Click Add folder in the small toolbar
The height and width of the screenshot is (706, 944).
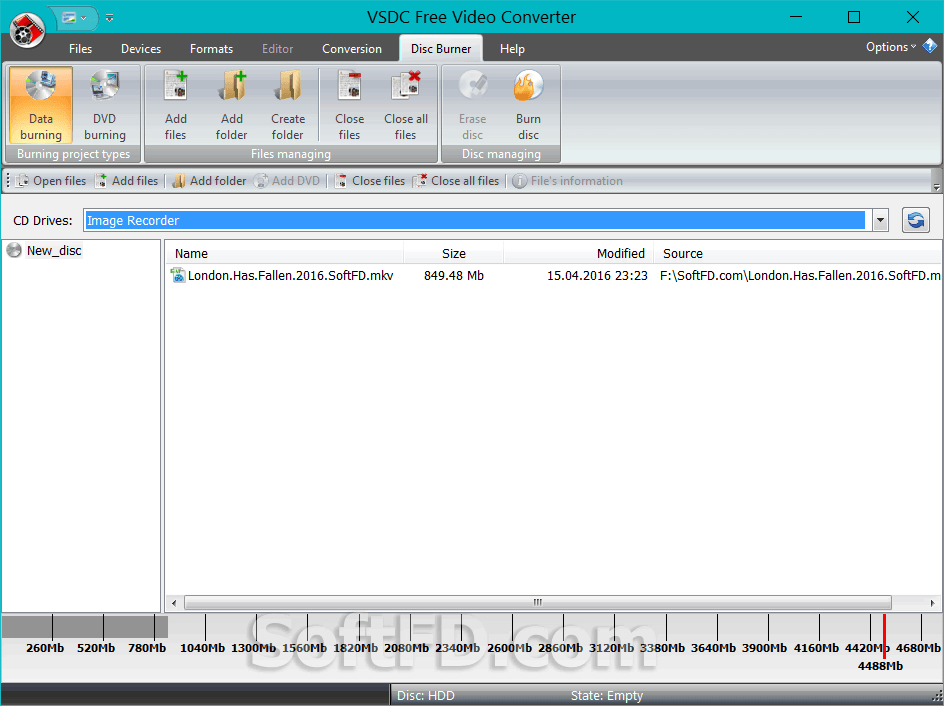[209, 181]
